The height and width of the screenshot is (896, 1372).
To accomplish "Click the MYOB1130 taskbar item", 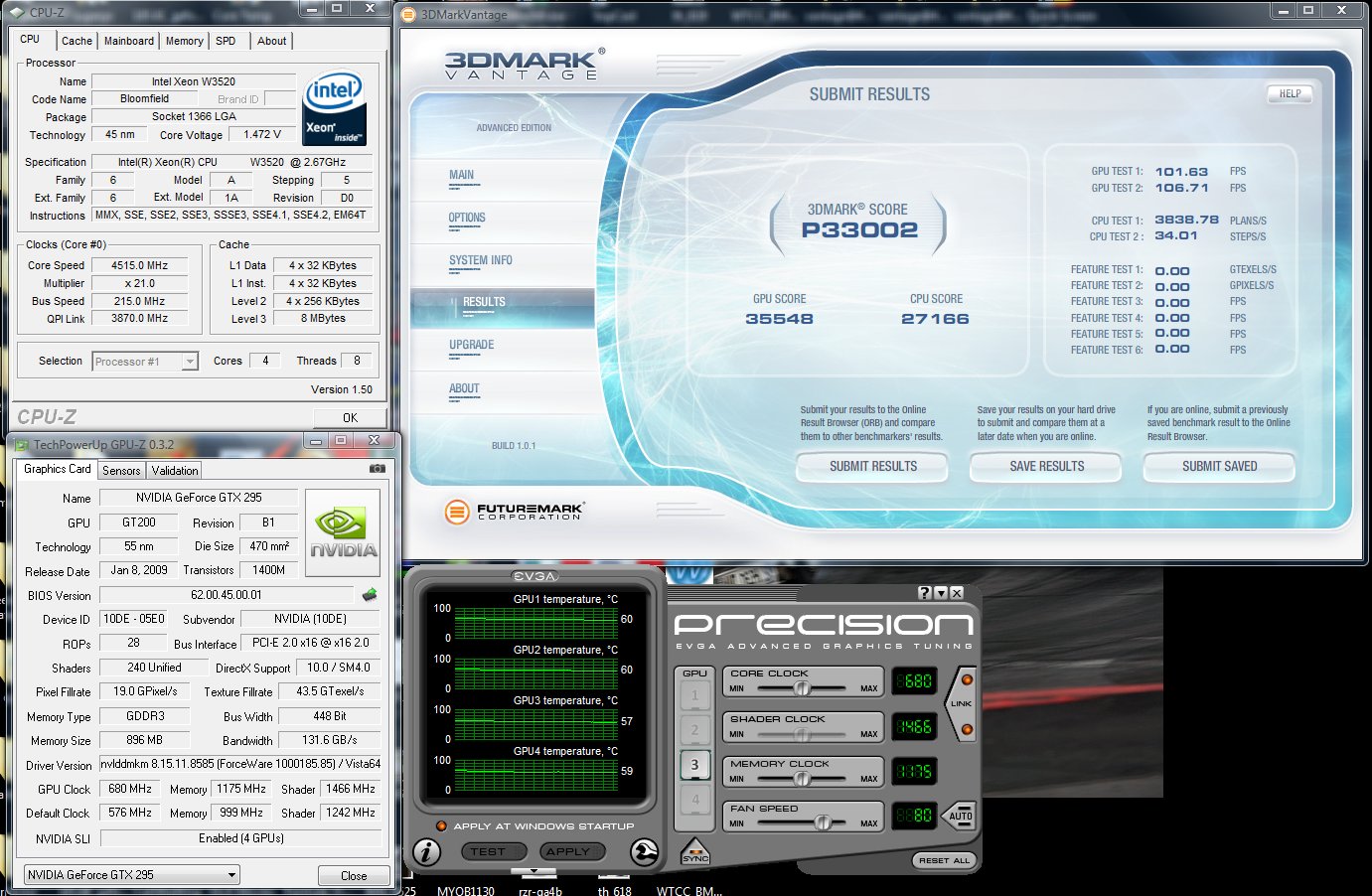I will pyautogui.click(x=466, y=890).
